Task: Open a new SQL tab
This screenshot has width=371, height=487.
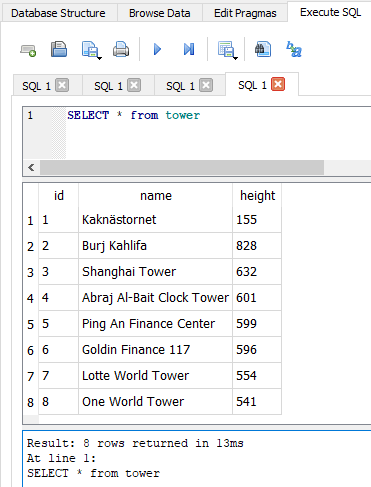Action: point(28,50)
